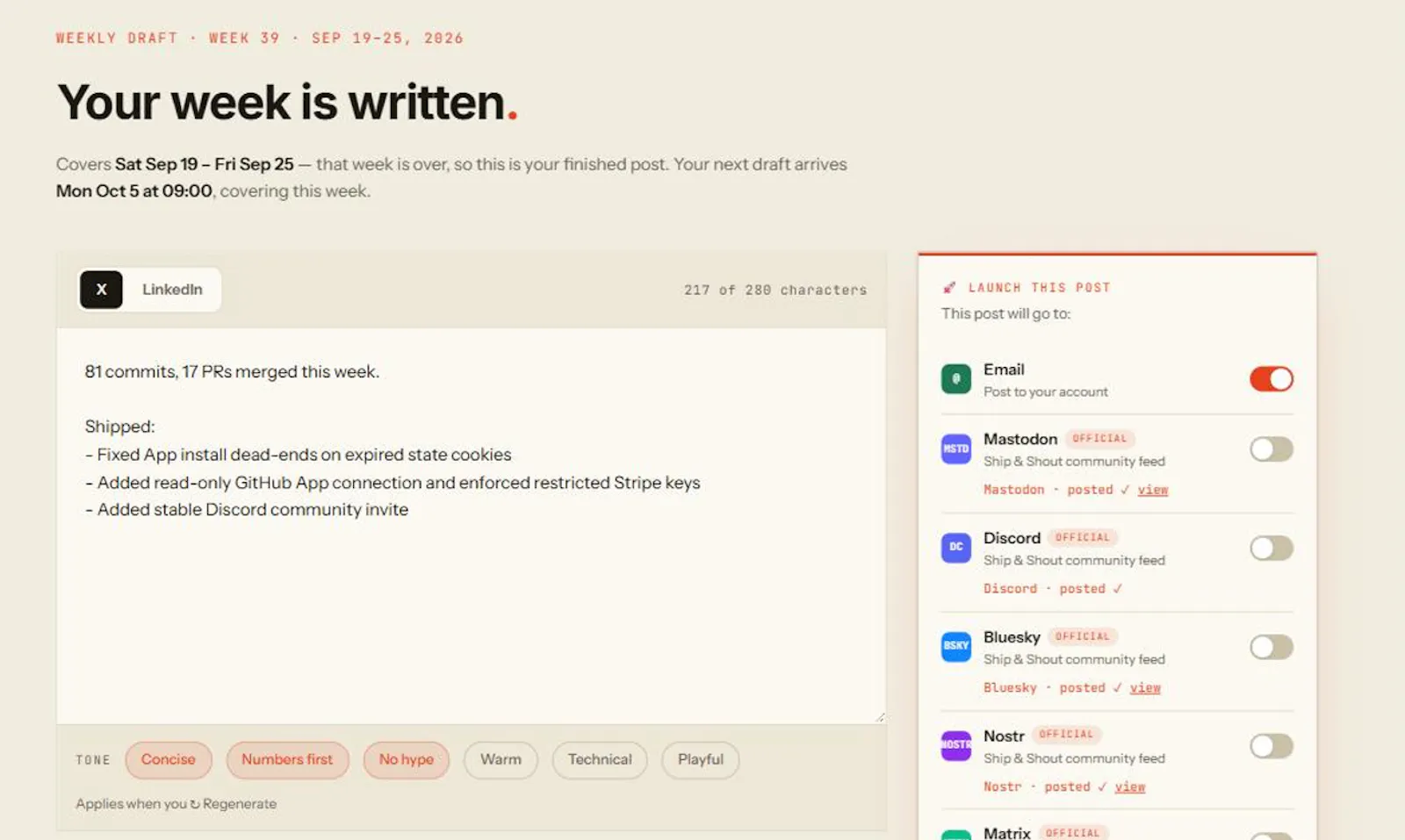Grab the text area resize handle

[x=880, y=718]
